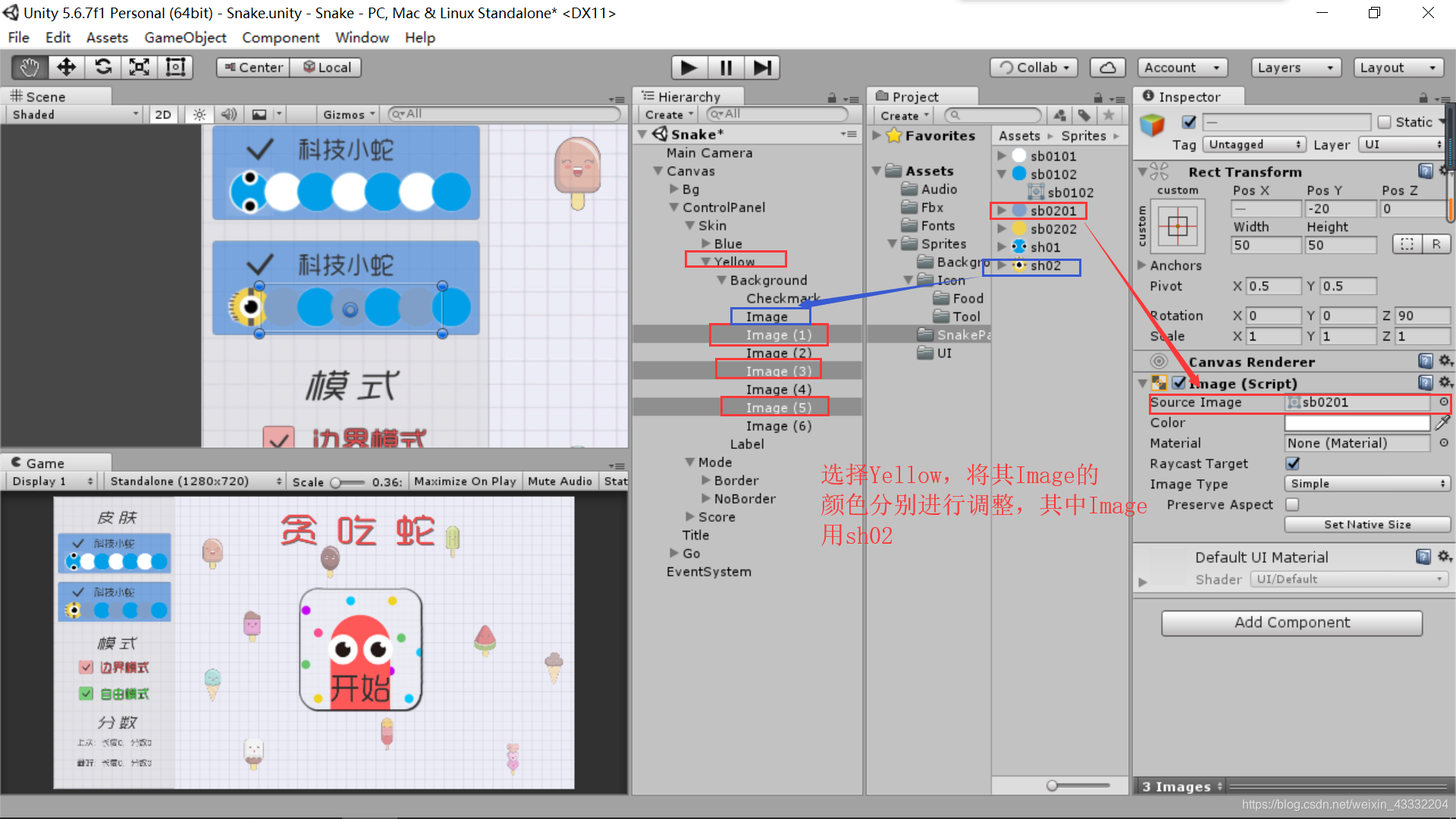Click the Pause button
The image size is (1456, 819).
point(726,67)
